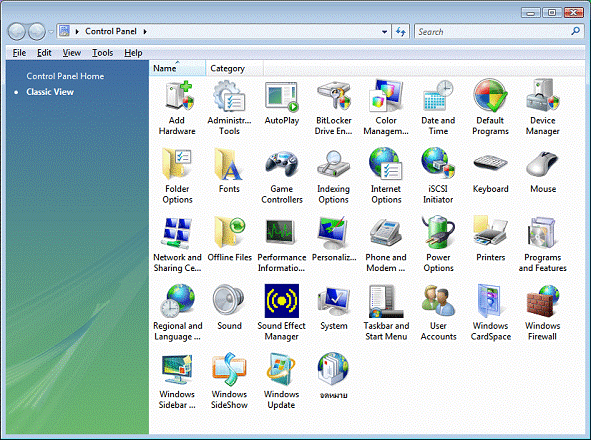Click the Forward navigation button
Screen dimensions: 591x440
[37, 32]
